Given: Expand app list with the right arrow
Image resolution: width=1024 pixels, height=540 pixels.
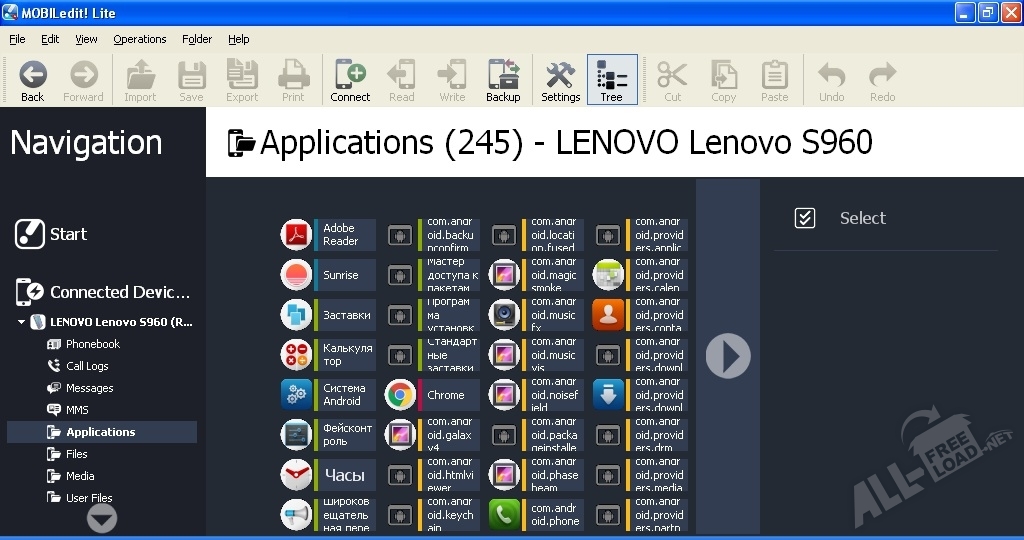Looking at the screenshot, I should pos(728,356).
